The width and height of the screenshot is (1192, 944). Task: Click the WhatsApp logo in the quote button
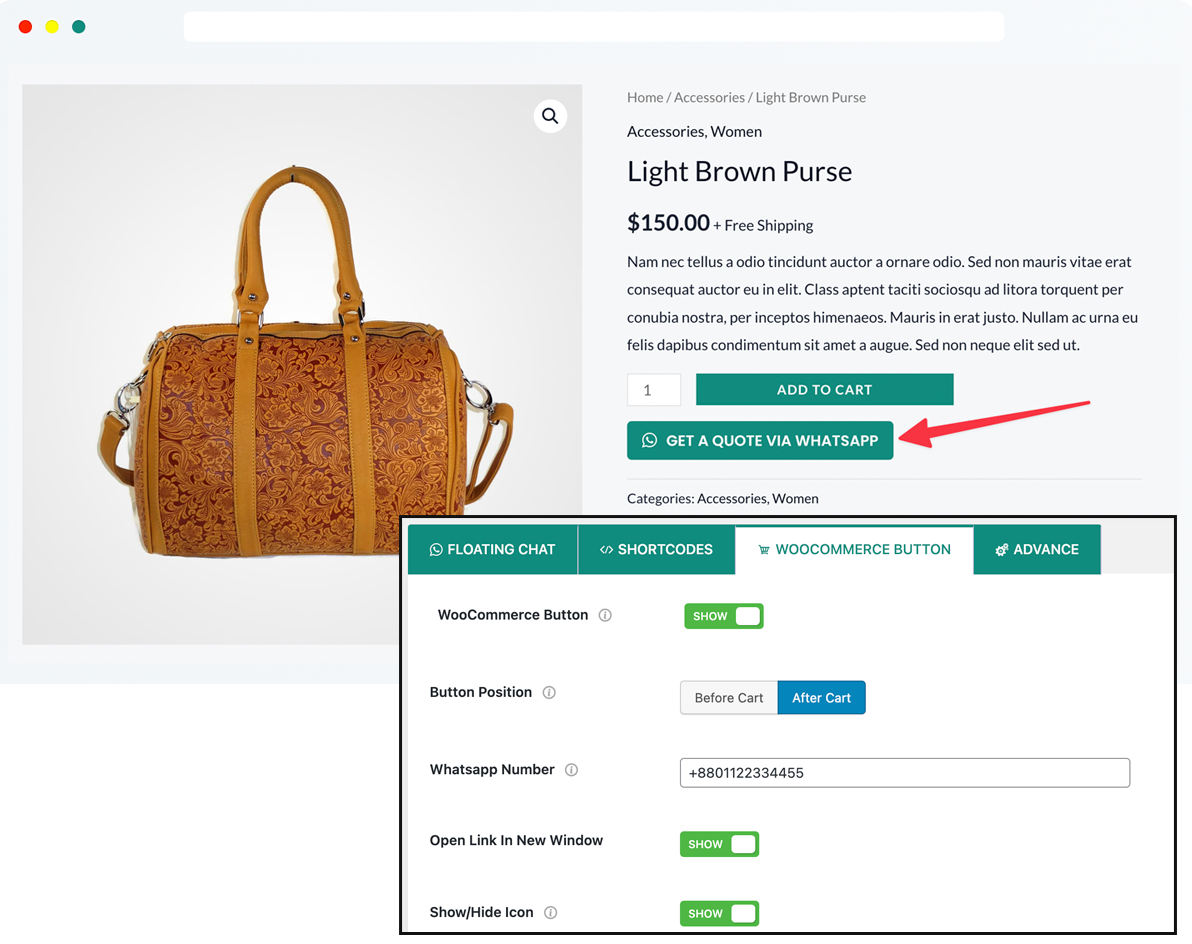[x=649, y=440]
